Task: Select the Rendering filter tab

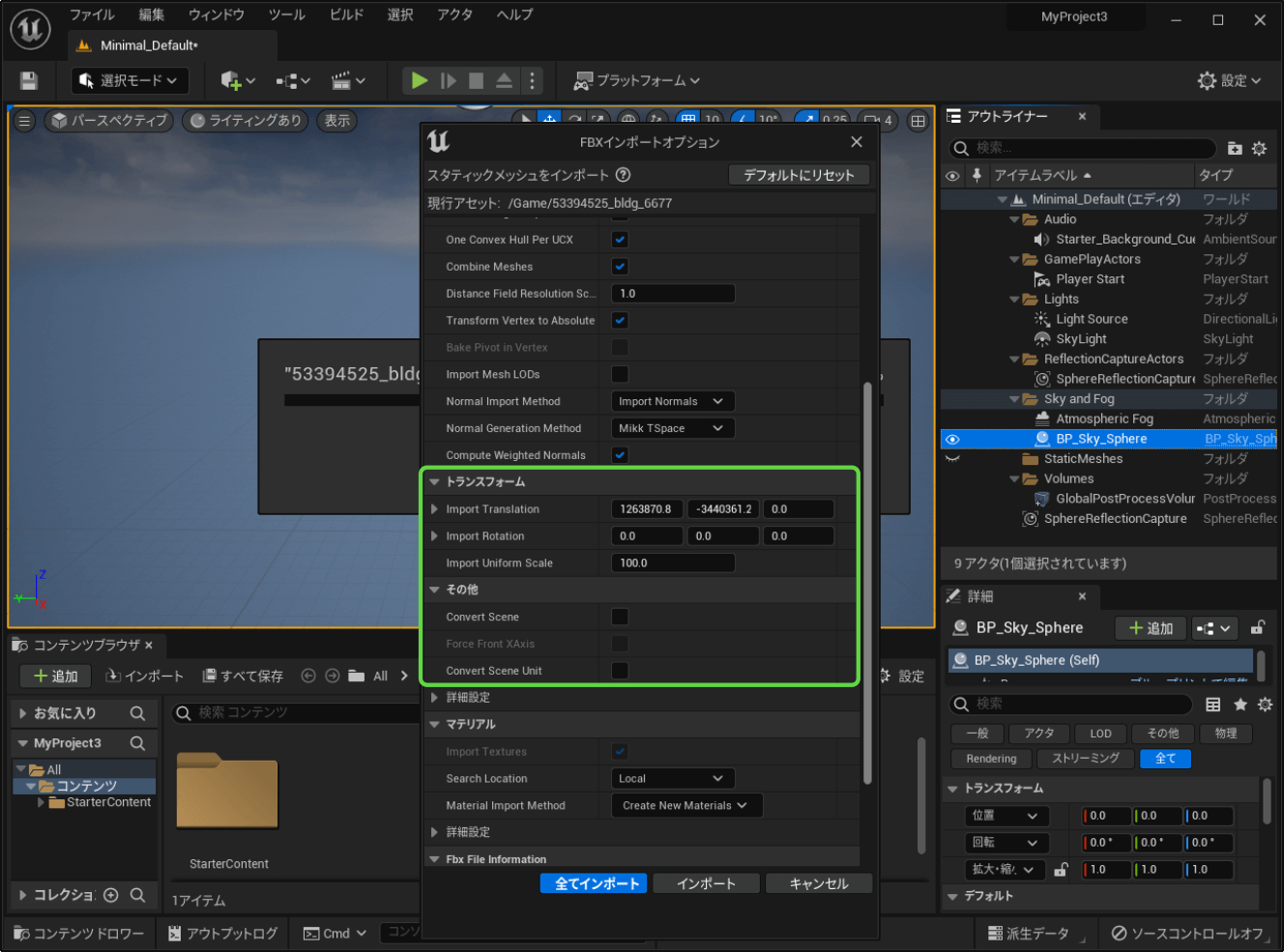Action: tap(992, 759)
